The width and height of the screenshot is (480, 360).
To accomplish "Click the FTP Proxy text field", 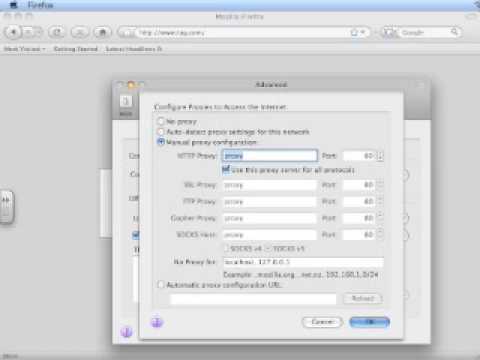I will coord(270,202).
